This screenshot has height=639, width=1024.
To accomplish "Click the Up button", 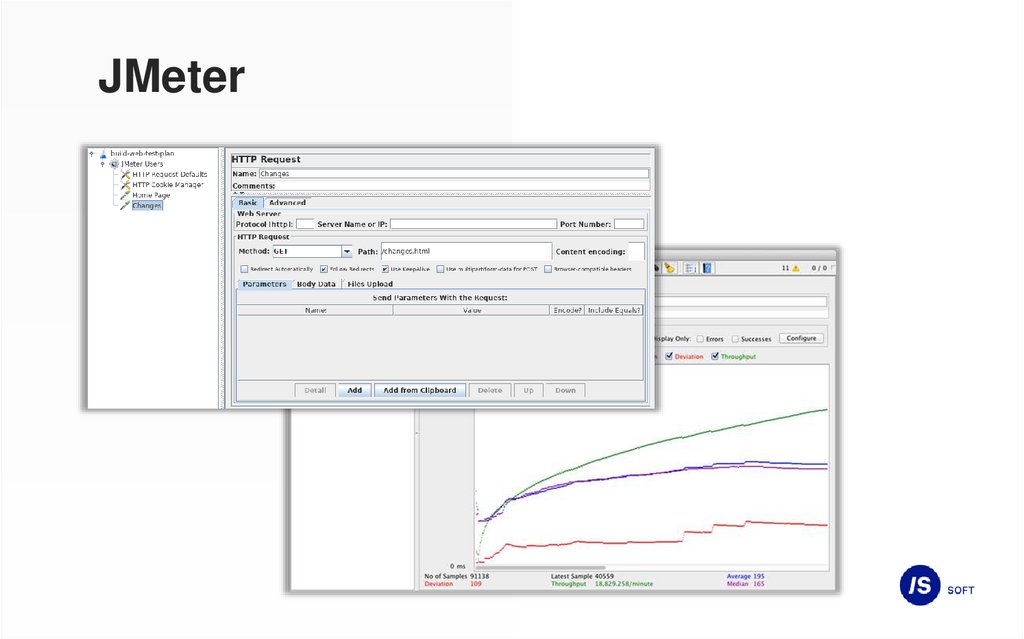I will [528, 390].
